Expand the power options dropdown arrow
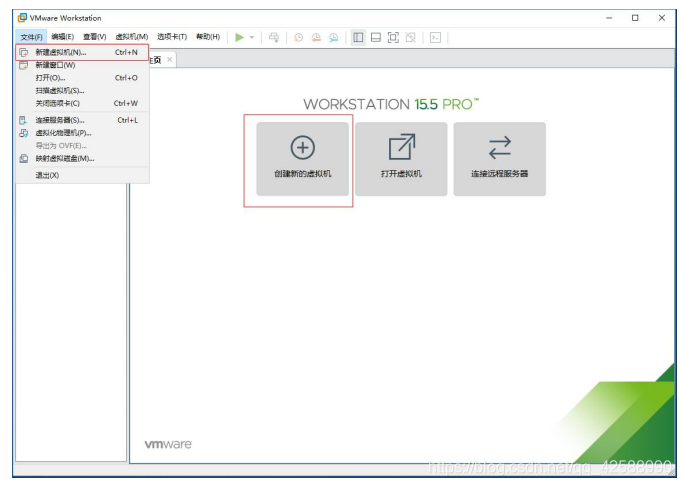 point(252,37)
